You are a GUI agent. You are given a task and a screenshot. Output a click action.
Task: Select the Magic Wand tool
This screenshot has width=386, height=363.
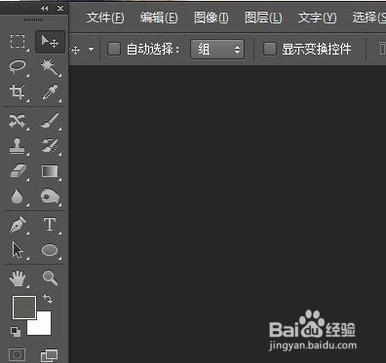[x=50, y=67]
